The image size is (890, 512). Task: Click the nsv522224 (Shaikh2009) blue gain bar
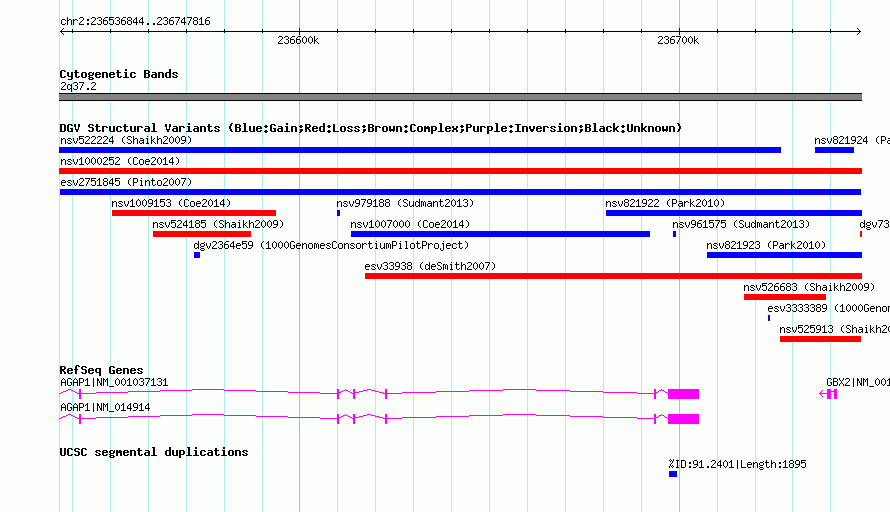tap(420, 150)
